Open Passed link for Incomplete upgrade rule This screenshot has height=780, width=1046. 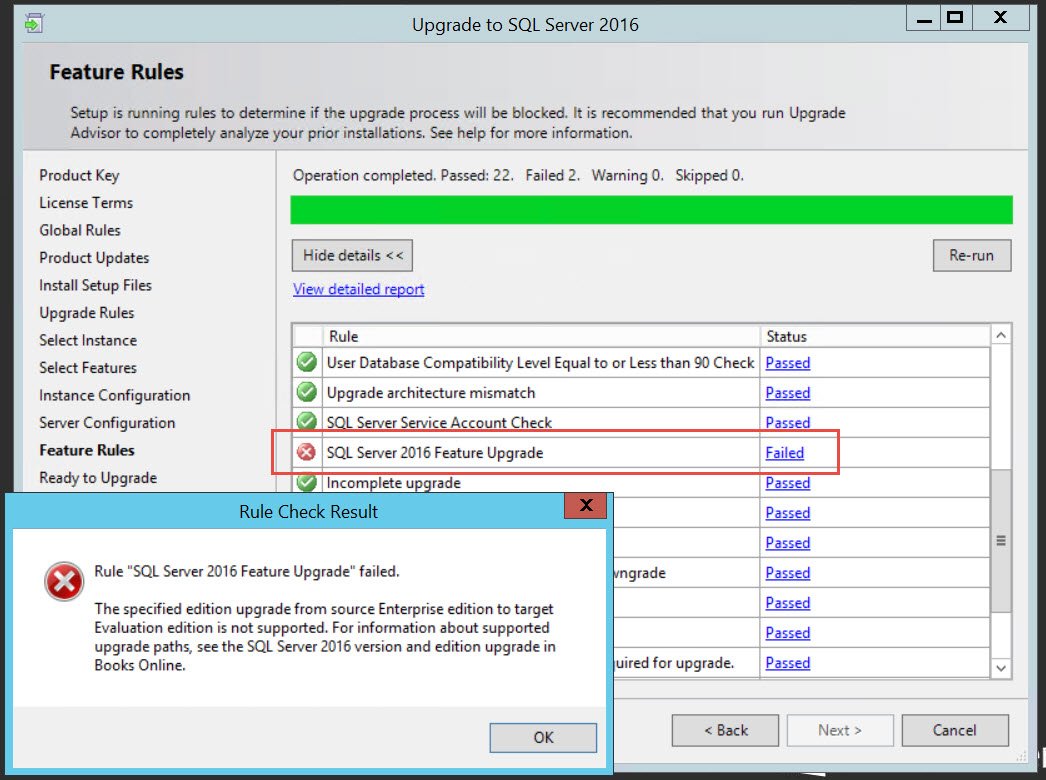(788, 482)
